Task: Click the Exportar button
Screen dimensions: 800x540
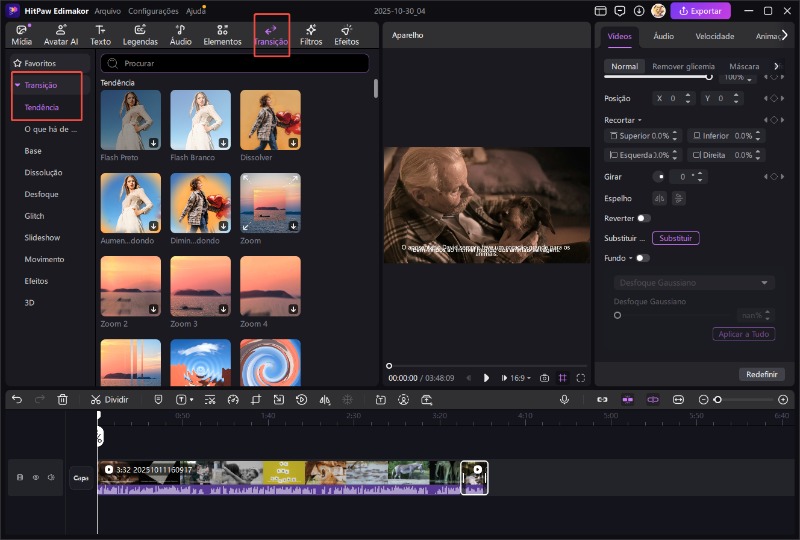Action: 700,11
